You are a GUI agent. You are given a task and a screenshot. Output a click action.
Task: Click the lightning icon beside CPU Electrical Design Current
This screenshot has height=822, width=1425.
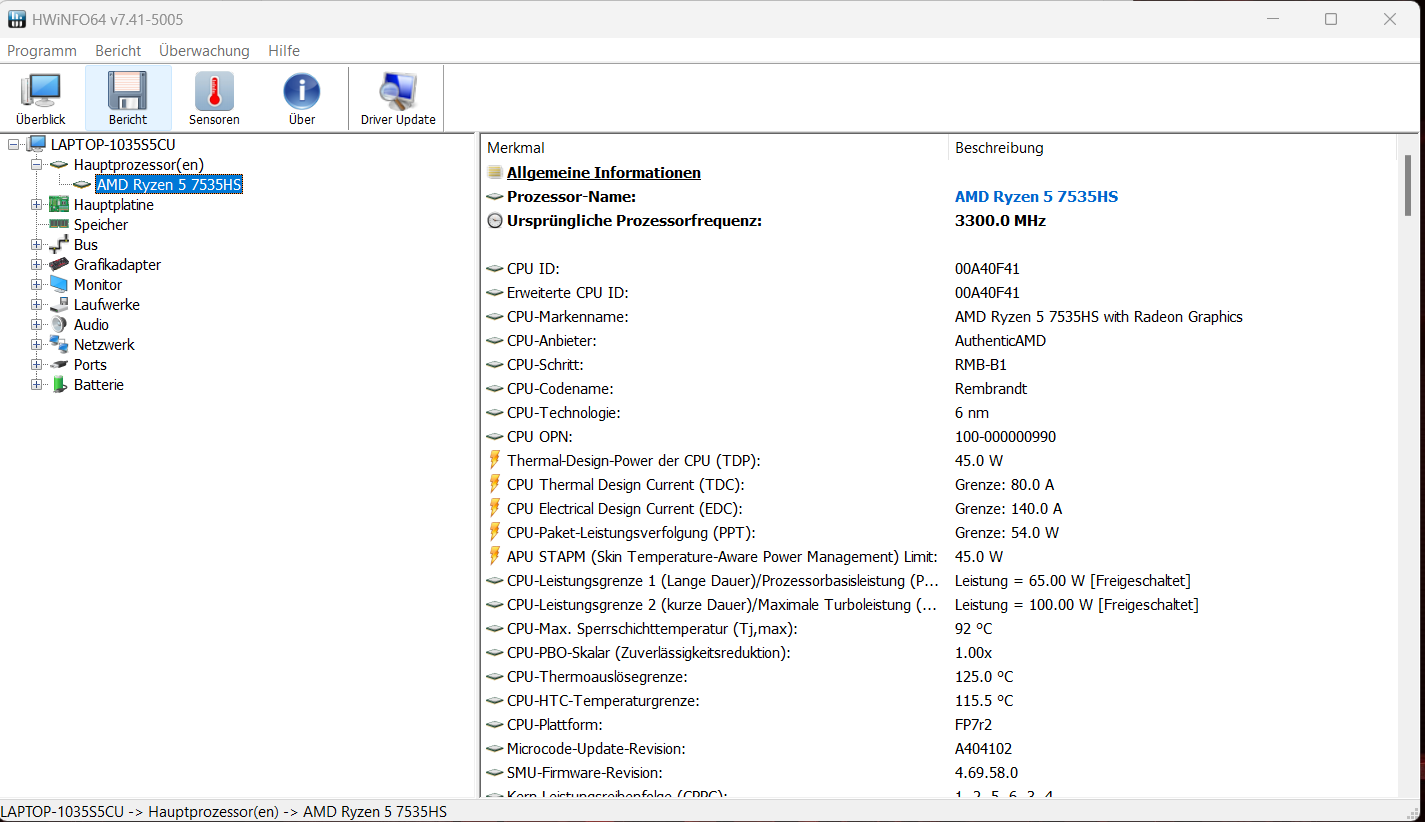494,508
